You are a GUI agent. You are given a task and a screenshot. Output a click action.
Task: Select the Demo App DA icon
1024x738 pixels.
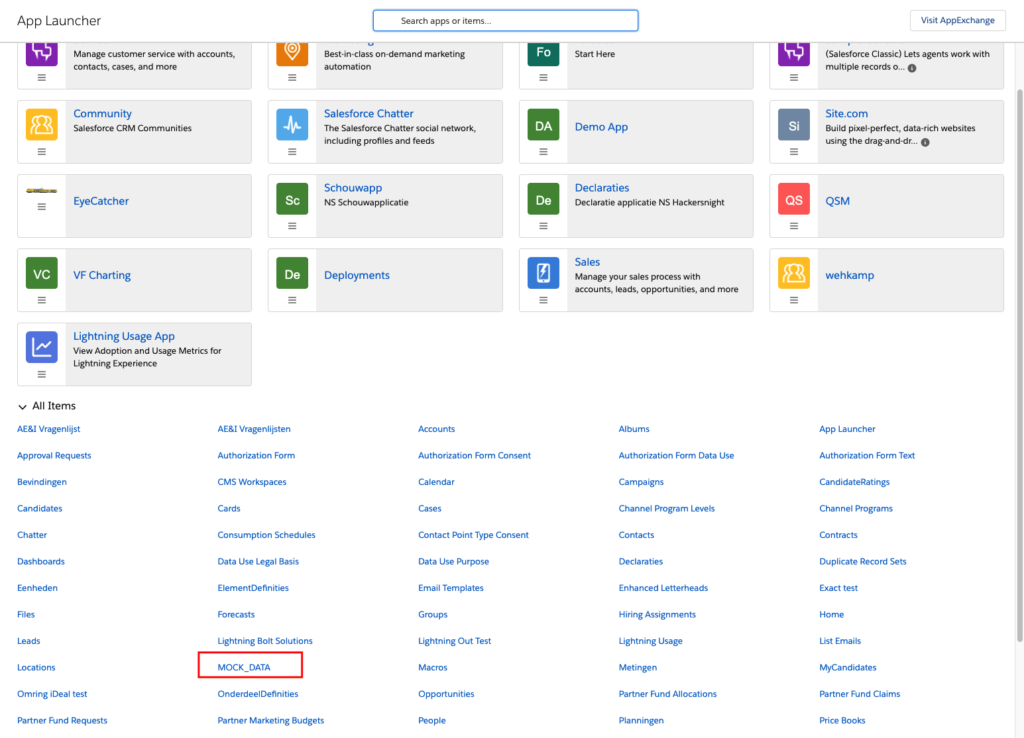coord(543,125)
